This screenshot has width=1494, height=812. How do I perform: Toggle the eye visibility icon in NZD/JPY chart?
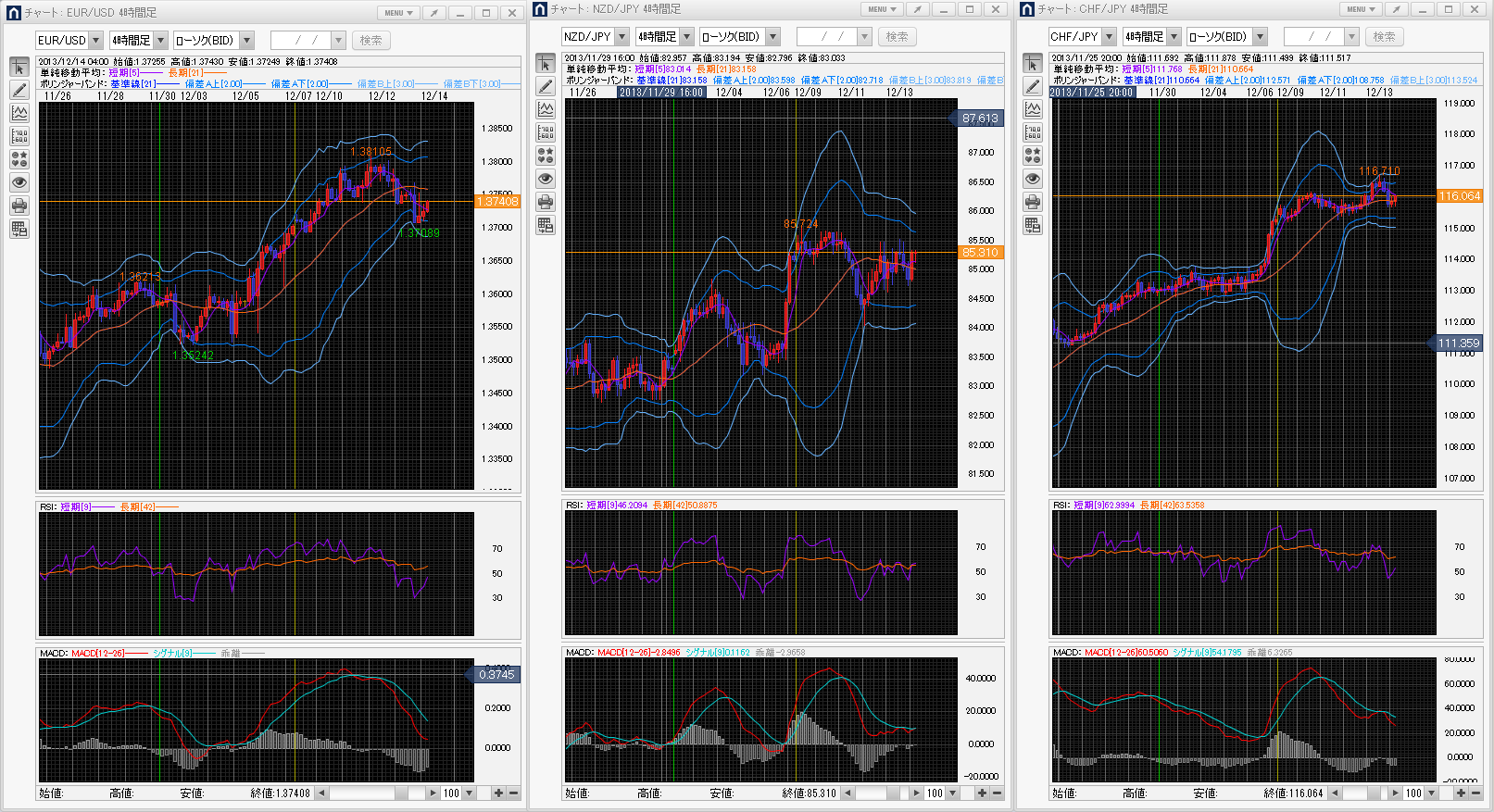[x=546, y=179]
